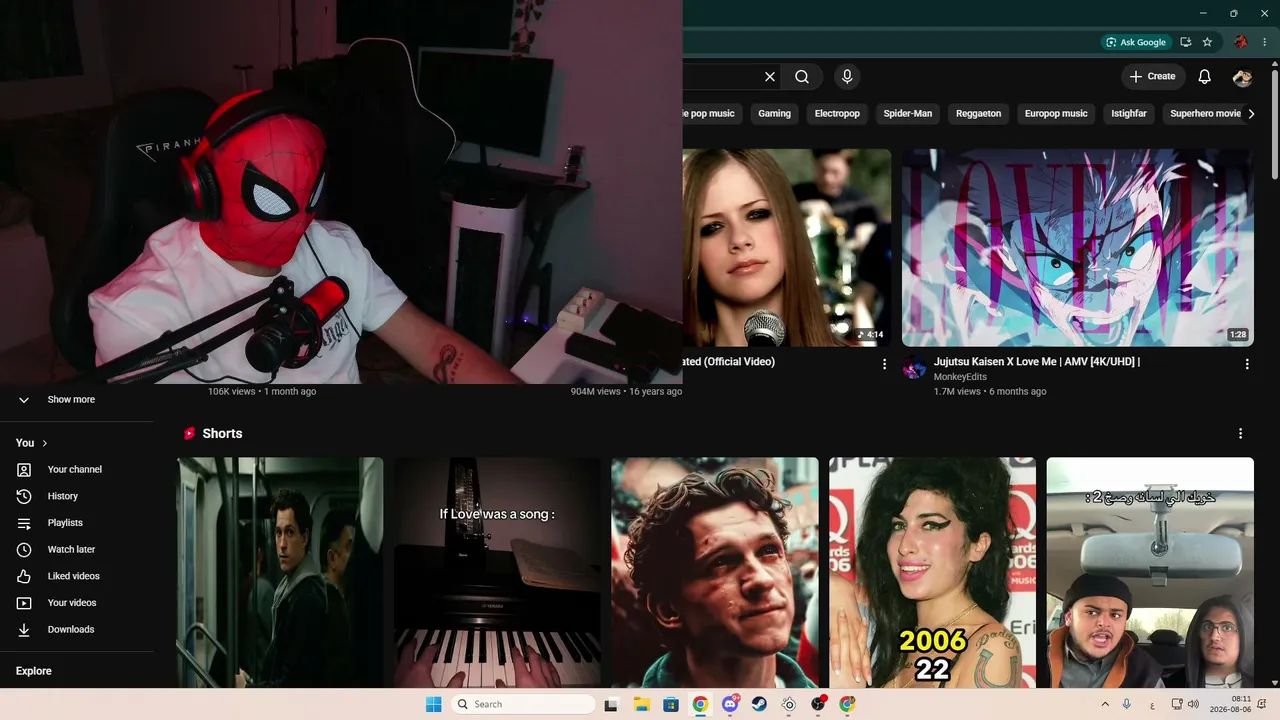Open the Short with two men in car

click(1150, 573)
